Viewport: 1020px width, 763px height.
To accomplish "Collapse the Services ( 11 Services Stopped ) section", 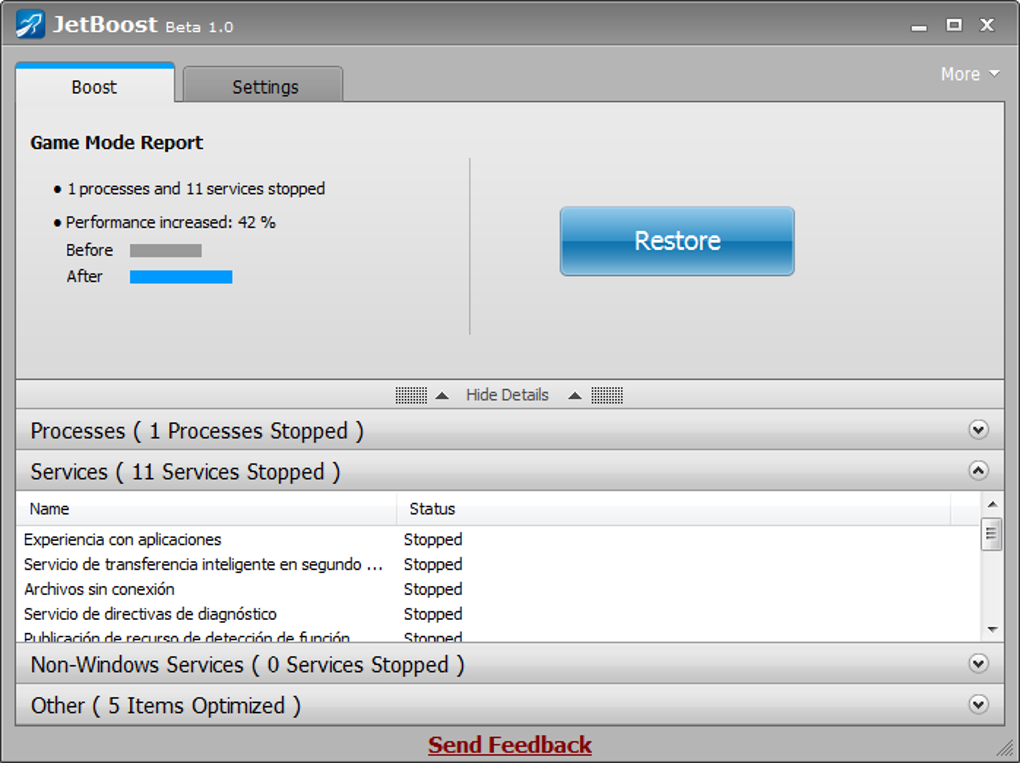I will (978, 470).
